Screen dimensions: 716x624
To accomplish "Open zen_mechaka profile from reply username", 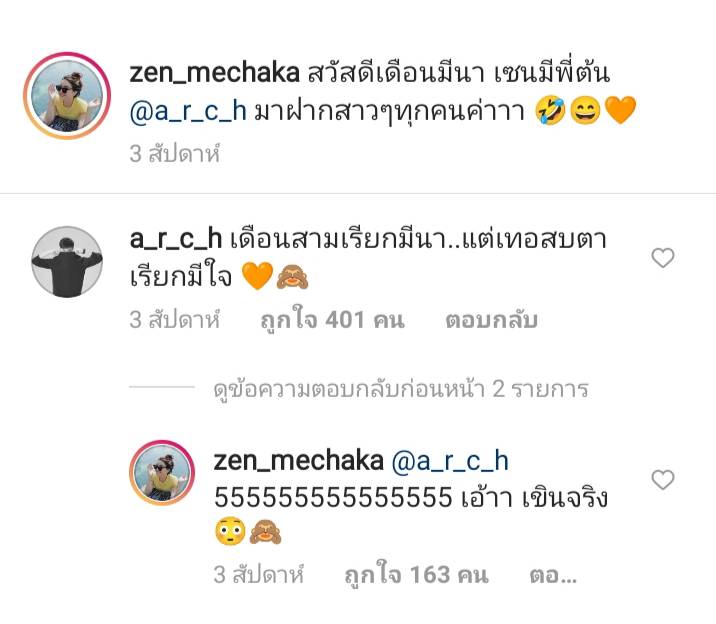I will 298,461.
